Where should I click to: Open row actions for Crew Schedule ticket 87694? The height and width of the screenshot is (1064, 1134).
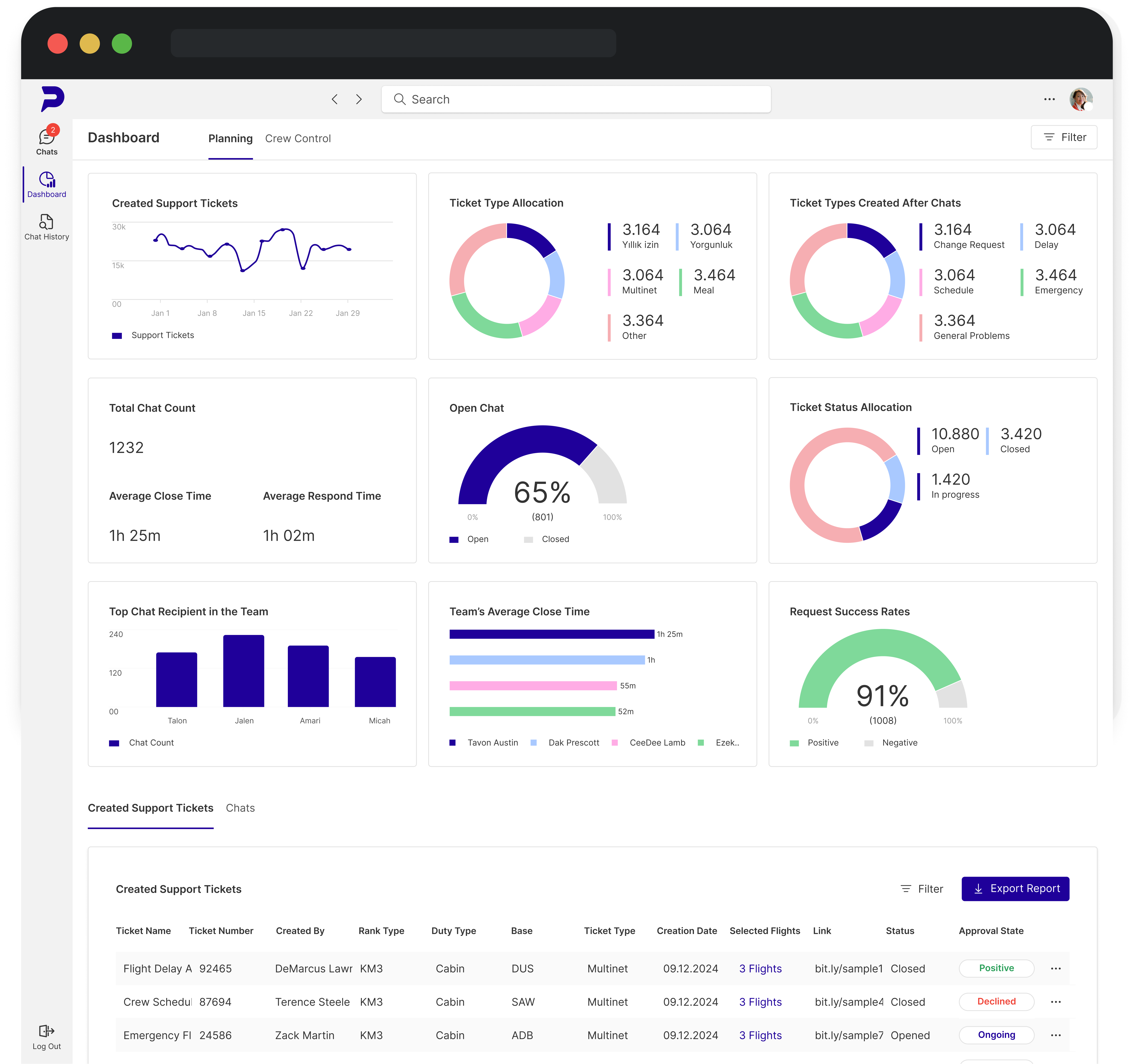(1055, 1002)
